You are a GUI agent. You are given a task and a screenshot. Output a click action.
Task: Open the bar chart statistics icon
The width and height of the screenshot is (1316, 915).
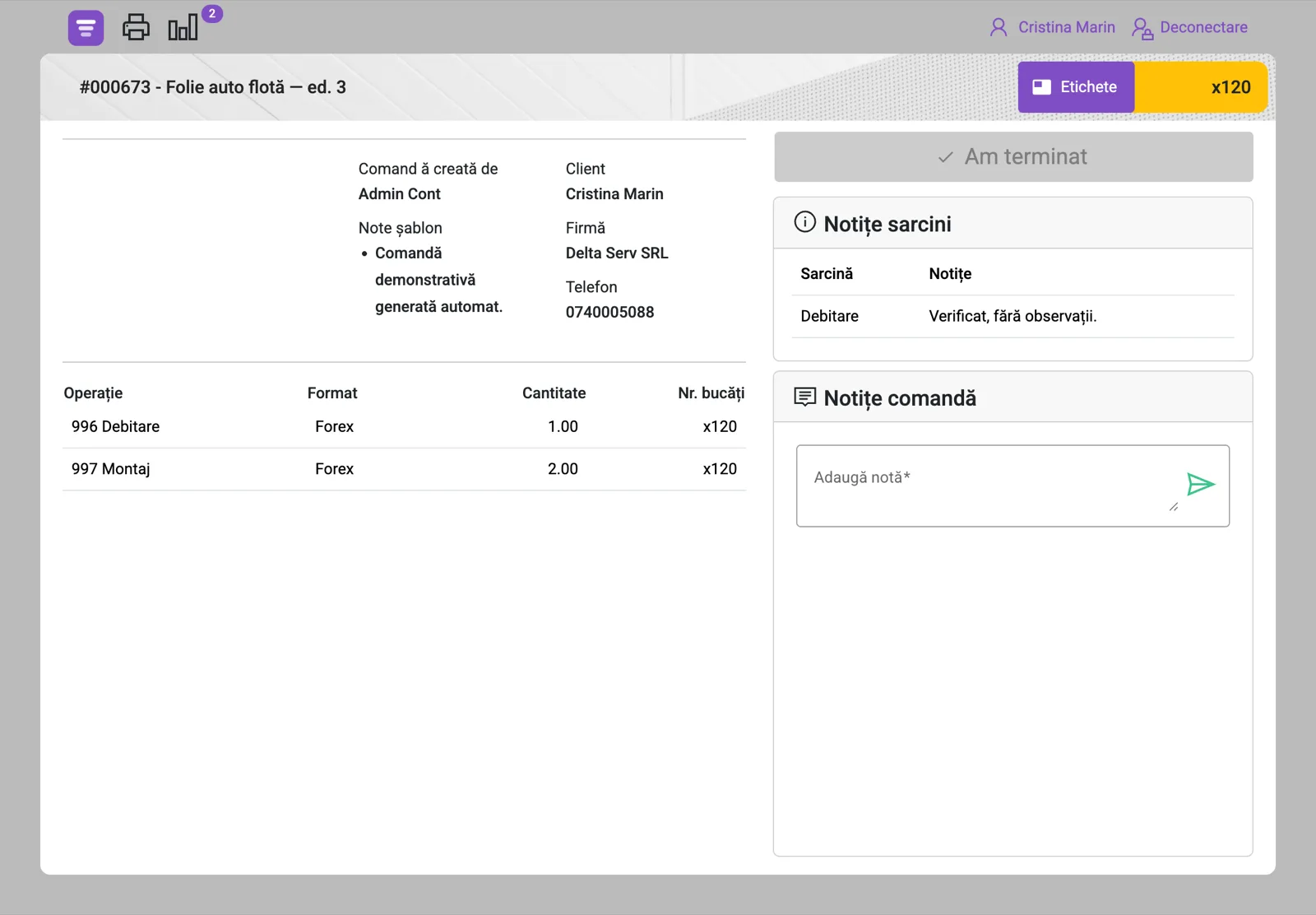pos(183,27)
